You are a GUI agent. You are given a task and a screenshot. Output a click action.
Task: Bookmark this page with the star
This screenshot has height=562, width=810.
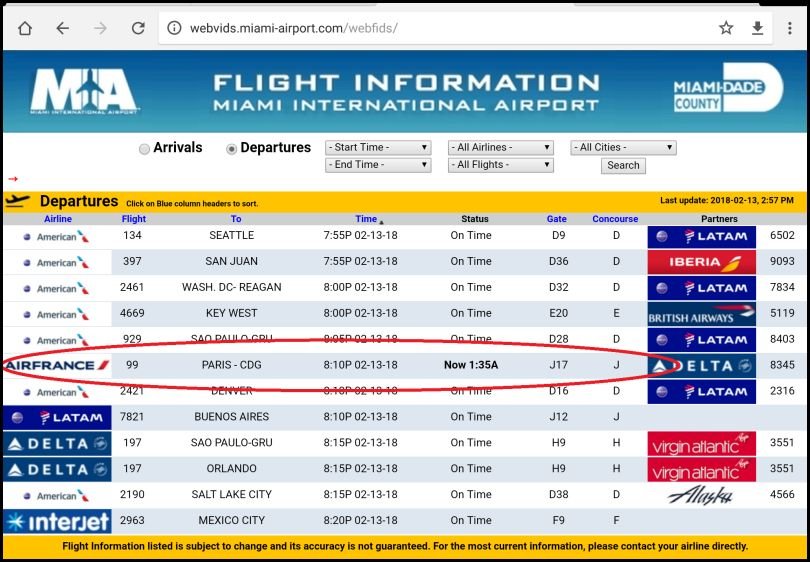pyautogui.click(x=726, y=28)
